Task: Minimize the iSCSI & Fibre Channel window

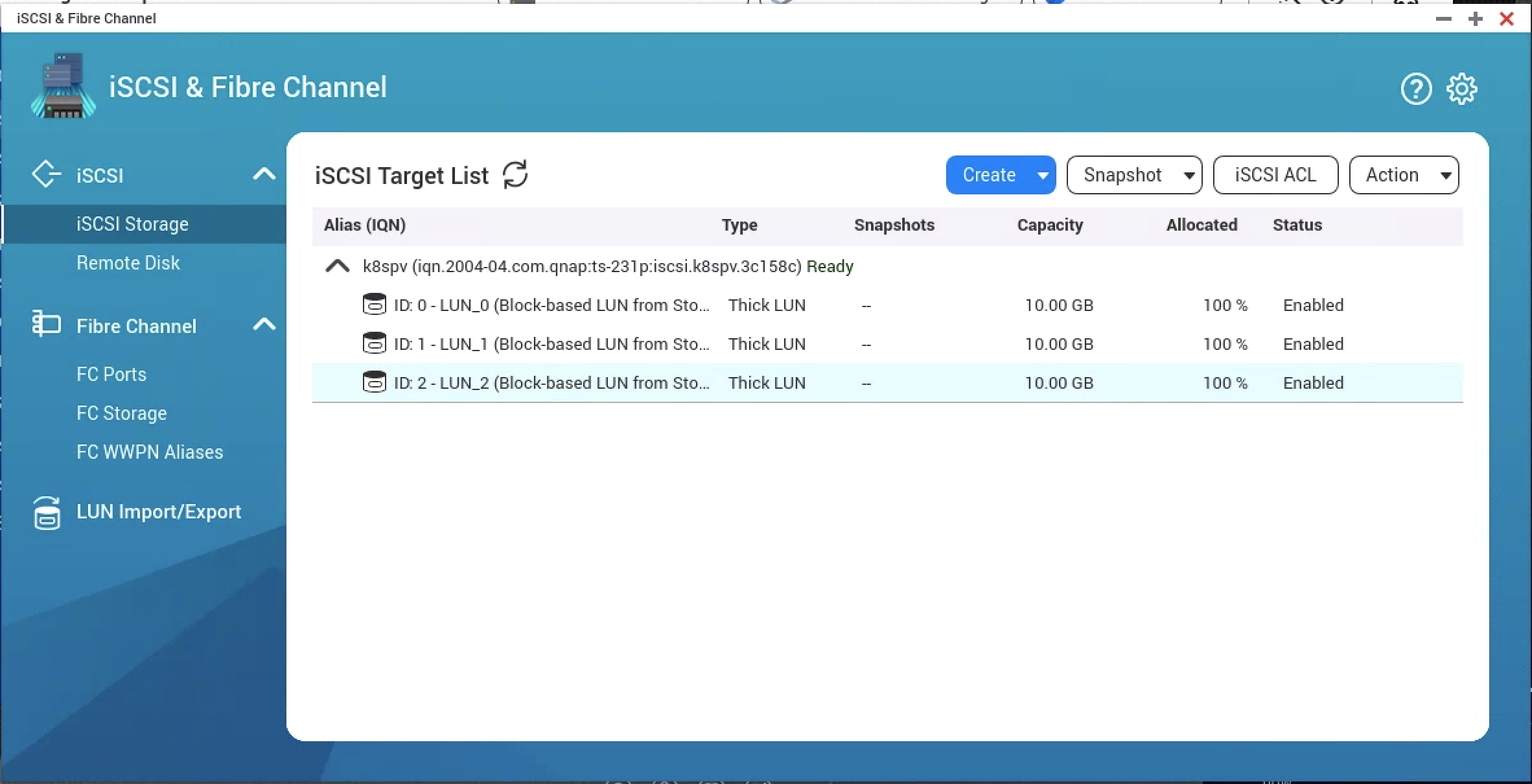Action: (x=1443, y=19)
